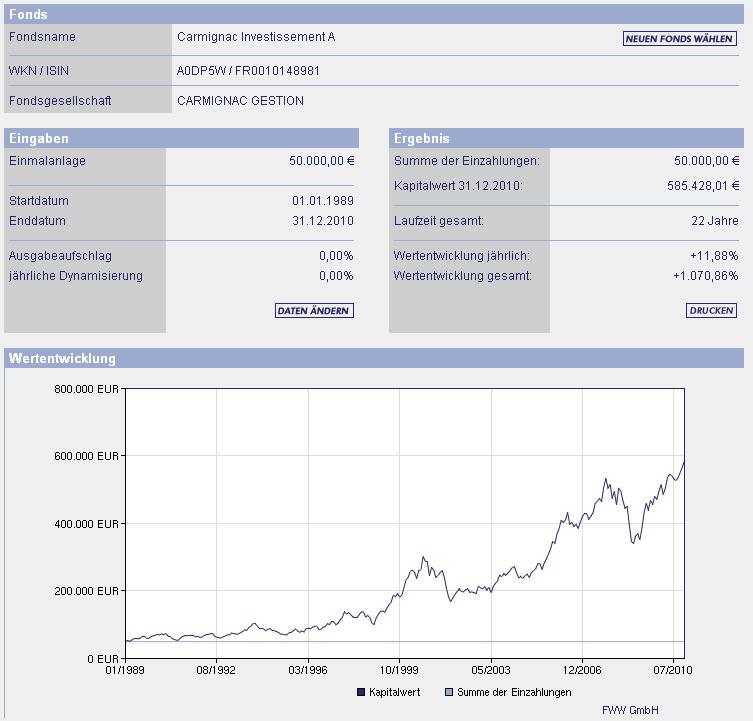Click the DRUCKEN button

click(711, 310)
